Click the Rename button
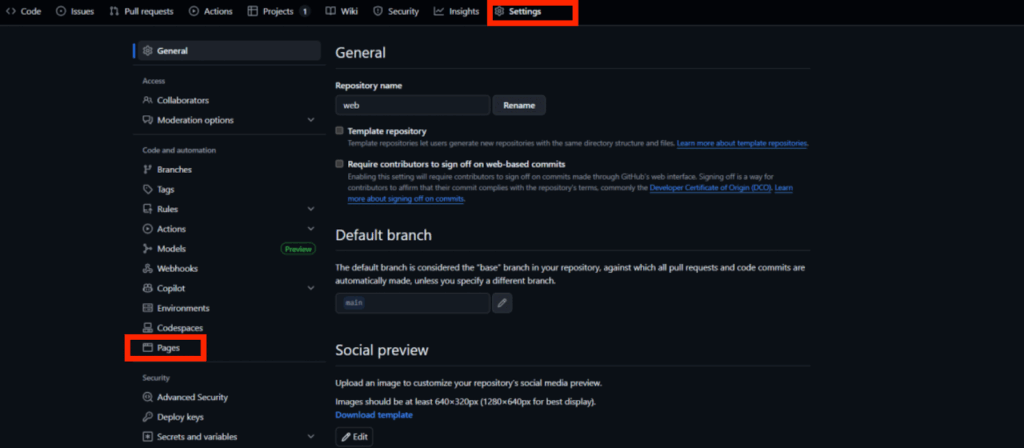The width and height of the screenshot is (1024, 448). (519, 105)
